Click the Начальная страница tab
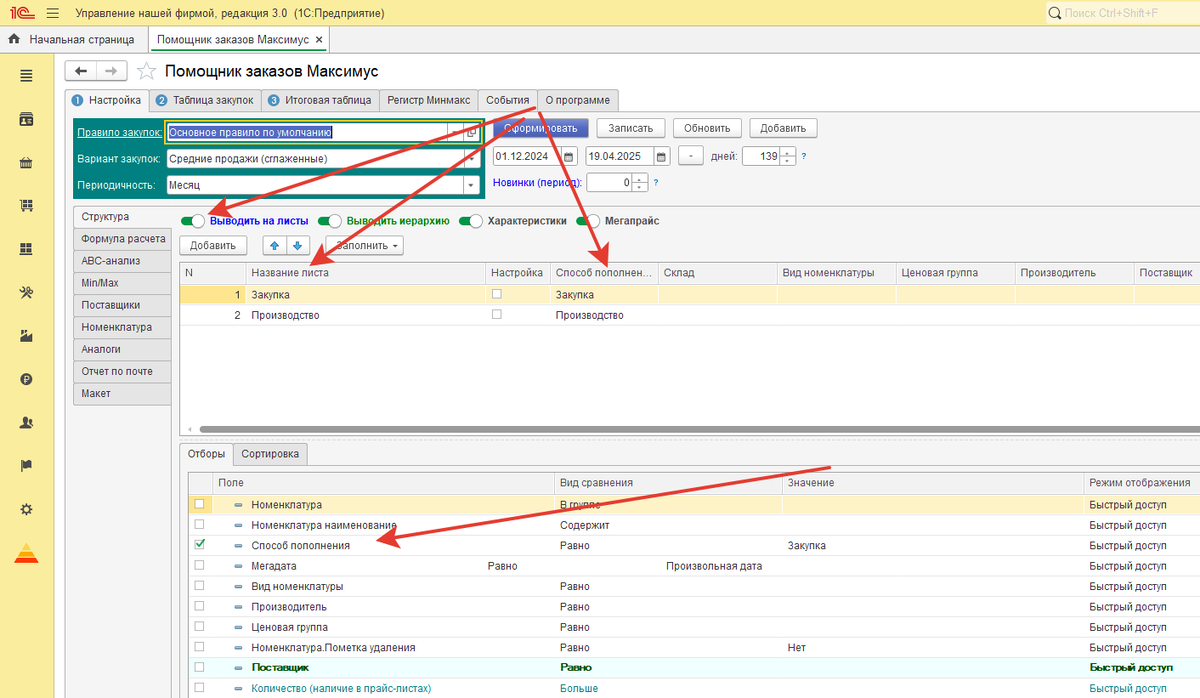Viewport: 1200px width, 698px height. point(73,40)
